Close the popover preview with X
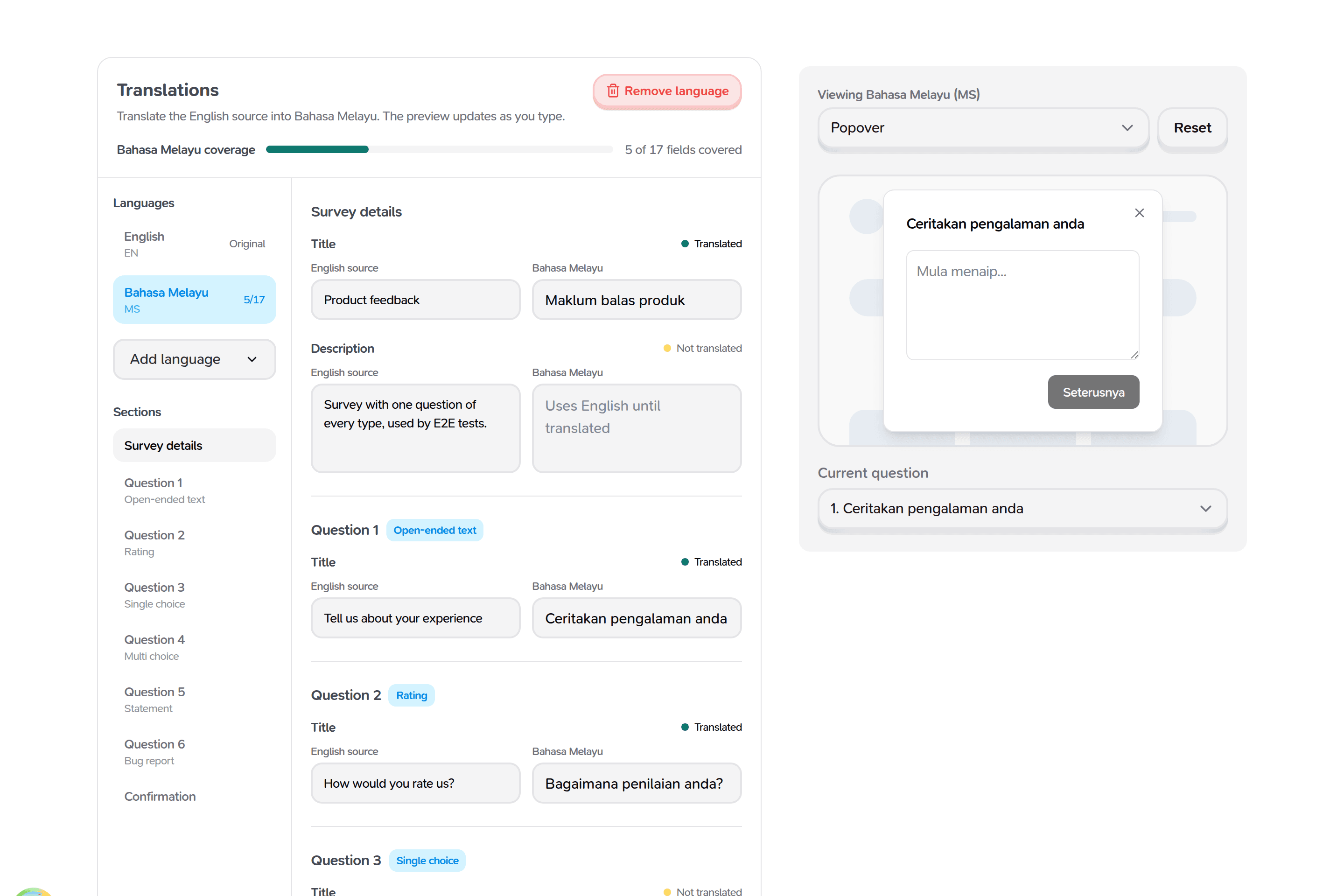This screenshot has height=896, width=1344. point(1140,213)
